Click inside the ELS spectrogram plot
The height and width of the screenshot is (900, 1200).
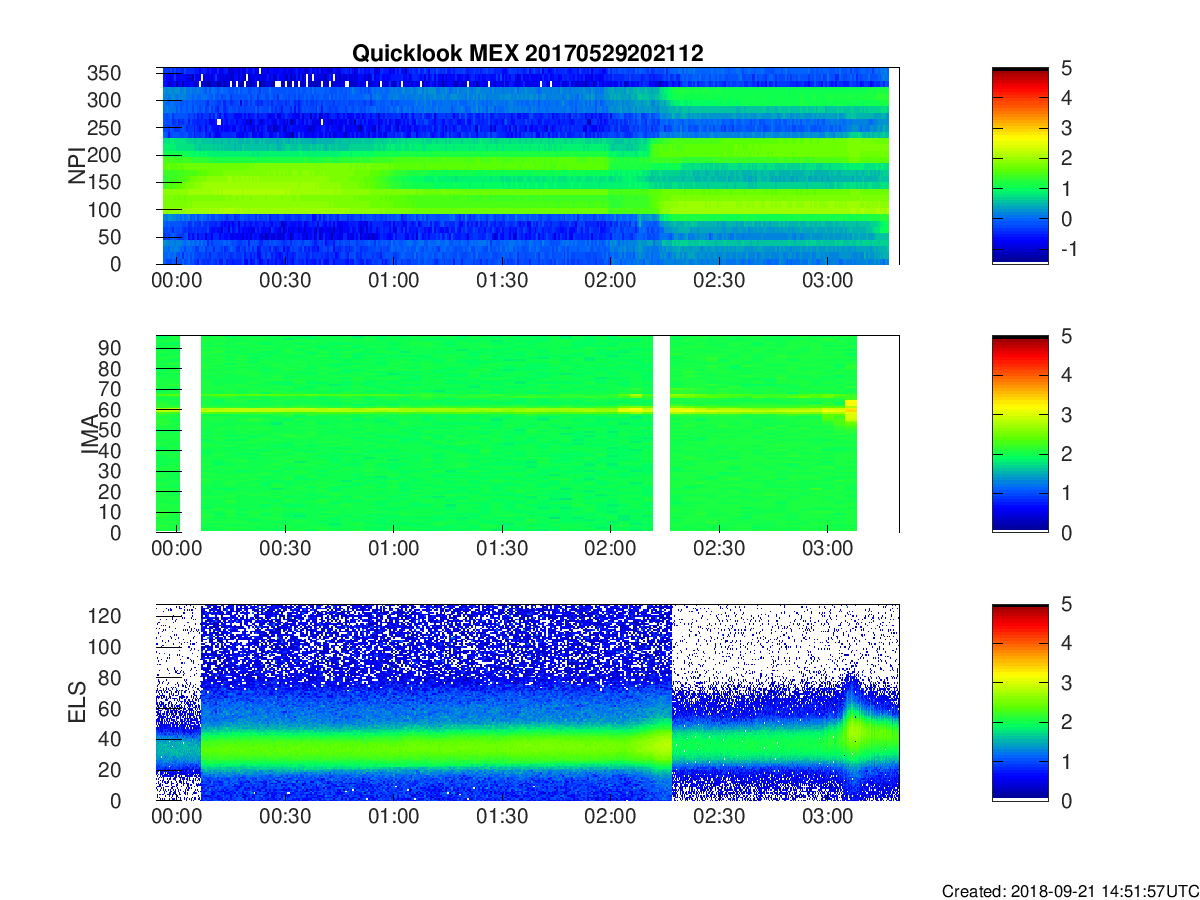[x=527, y=702]
